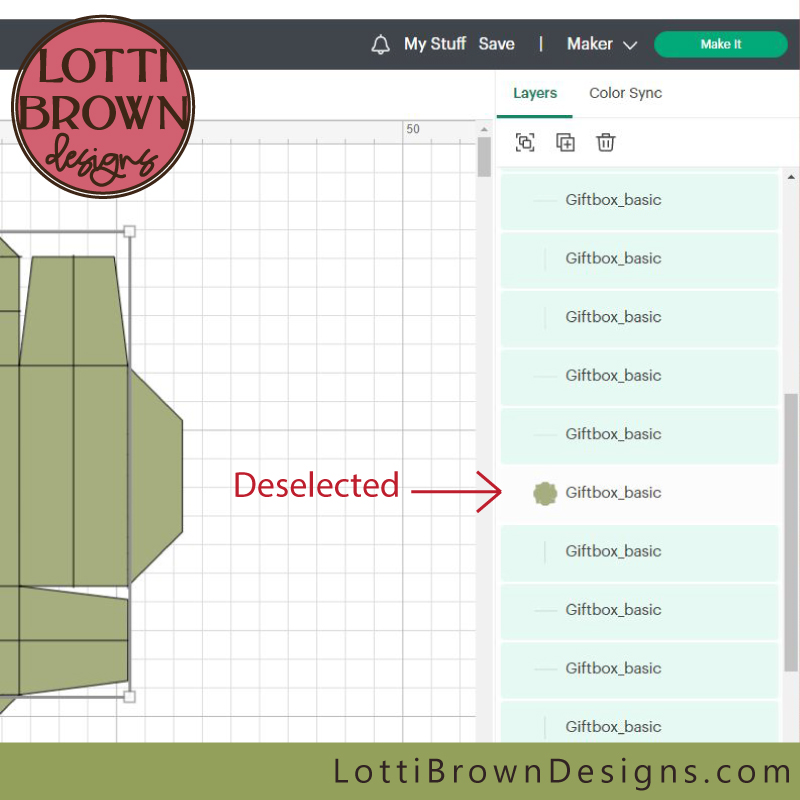Click the Group icon in Layers toolbar

pos(525,142)
